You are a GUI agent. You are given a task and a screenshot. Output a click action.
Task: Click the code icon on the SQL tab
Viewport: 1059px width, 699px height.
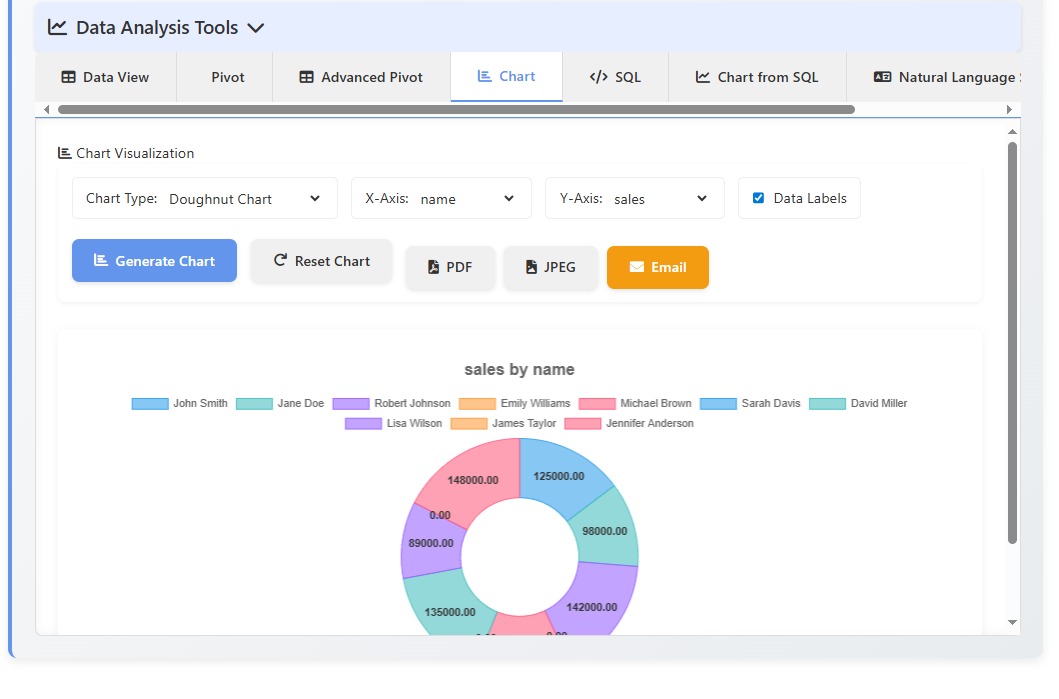(x=598, y=76)
